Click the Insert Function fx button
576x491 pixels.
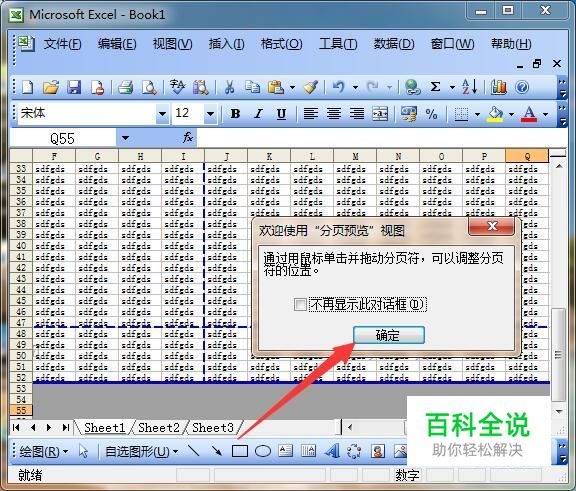pyautogui.click(x=188, y=138)
